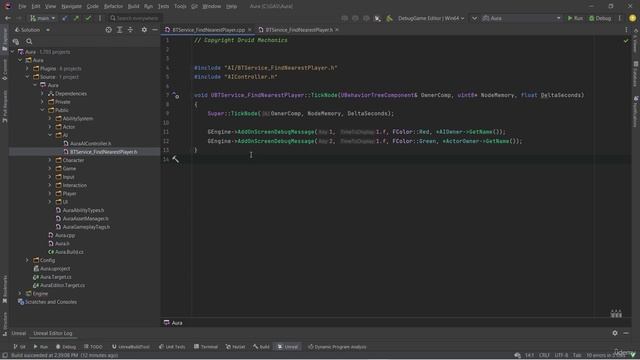Click the search magnifier icon in Solution panel
This screenshot has width=640, height=360.
coord(29,41)
